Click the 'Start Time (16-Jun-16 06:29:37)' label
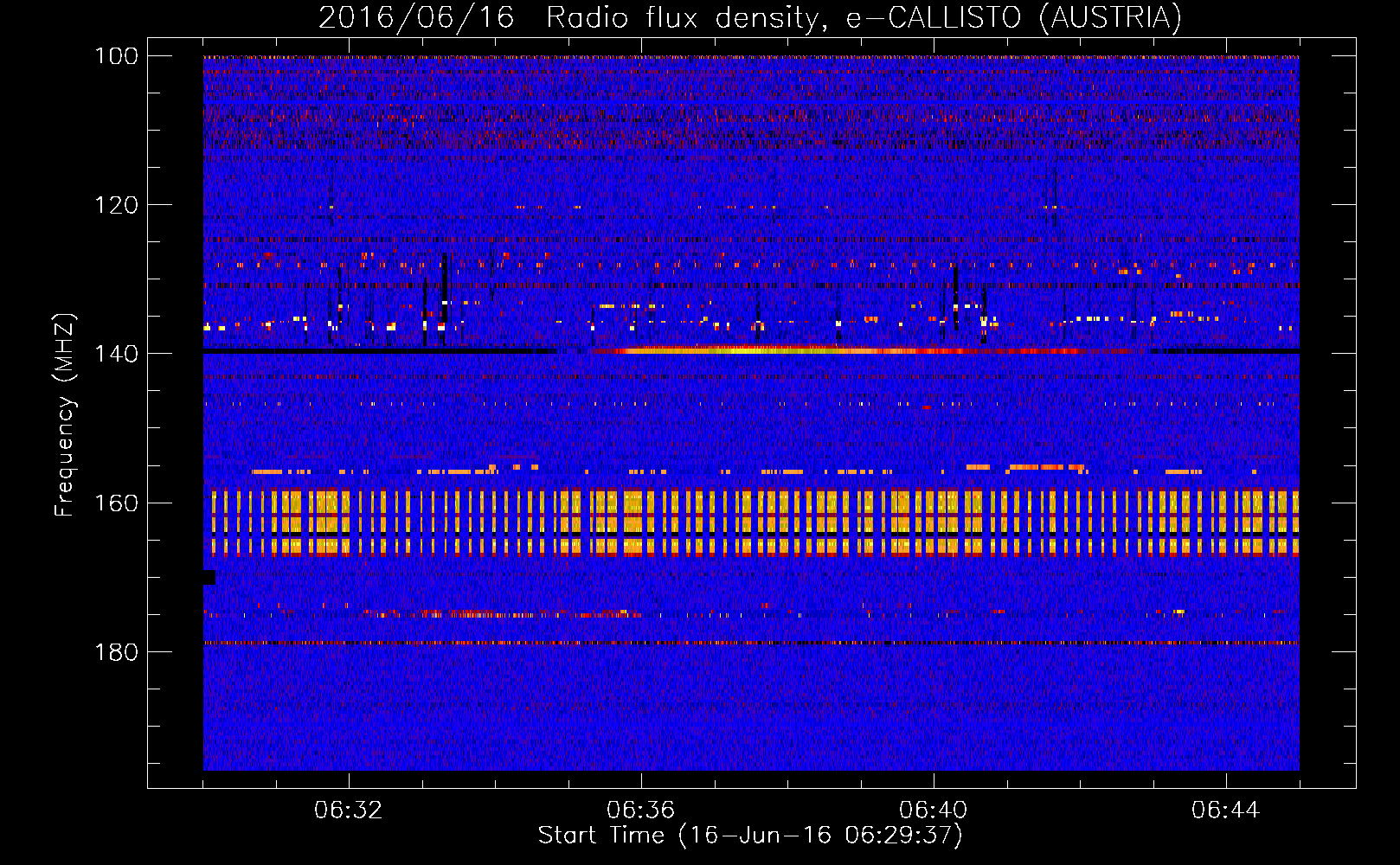 coord(750,836)
